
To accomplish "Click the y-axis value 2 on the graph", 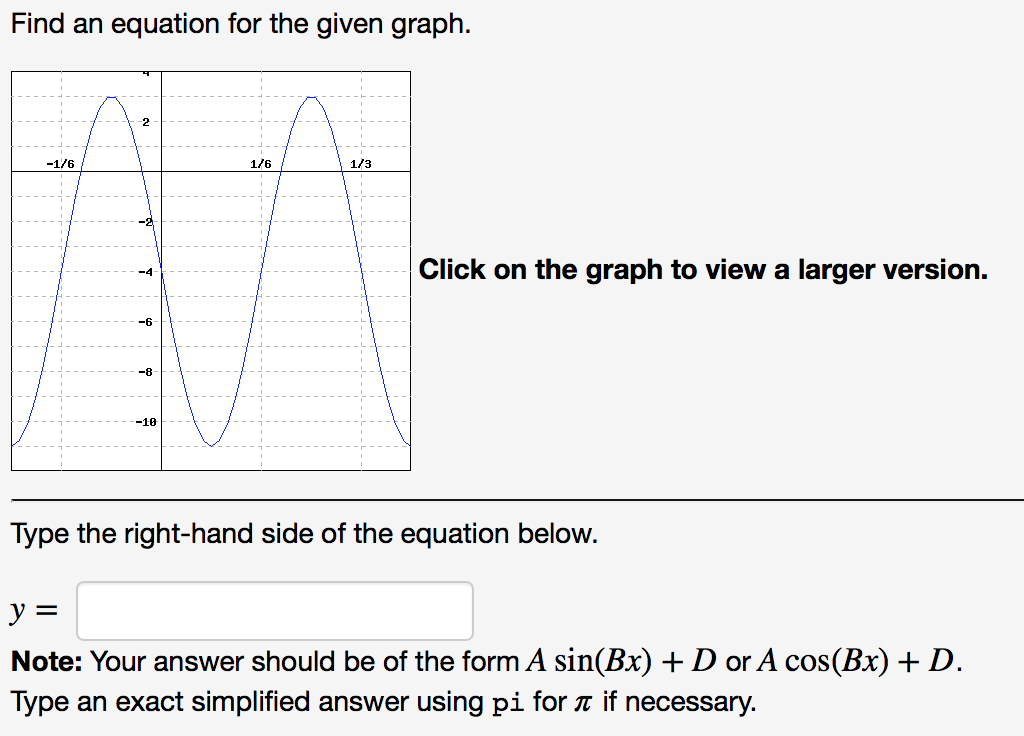I will click(148, 120).
